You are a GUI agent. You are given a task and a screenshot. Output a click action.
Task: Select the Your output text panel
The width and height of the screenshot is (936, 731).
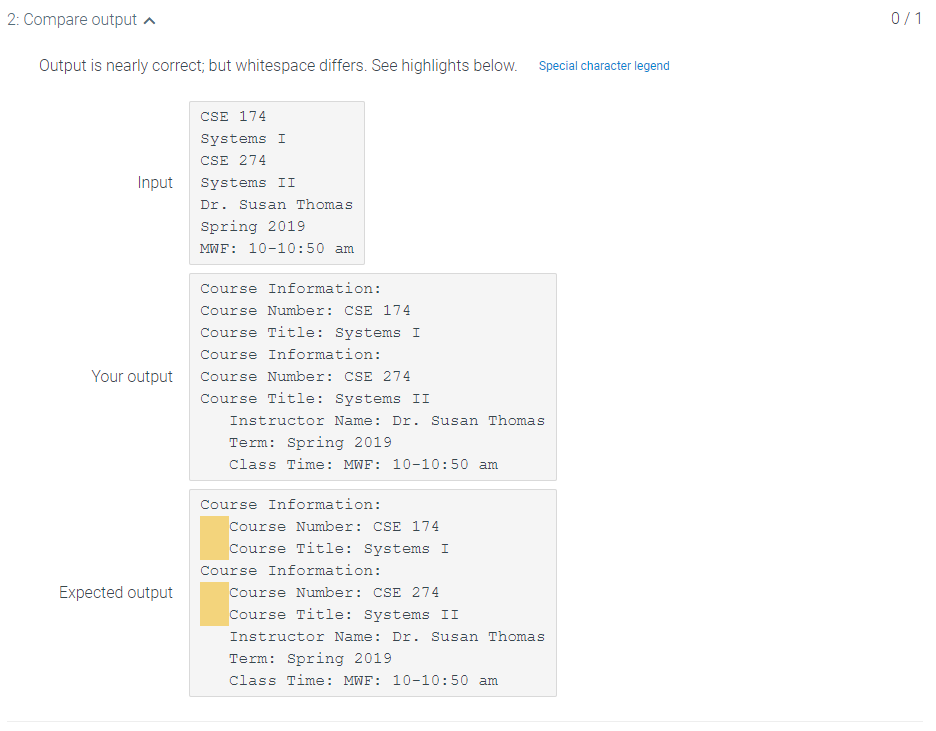point(372,376)
